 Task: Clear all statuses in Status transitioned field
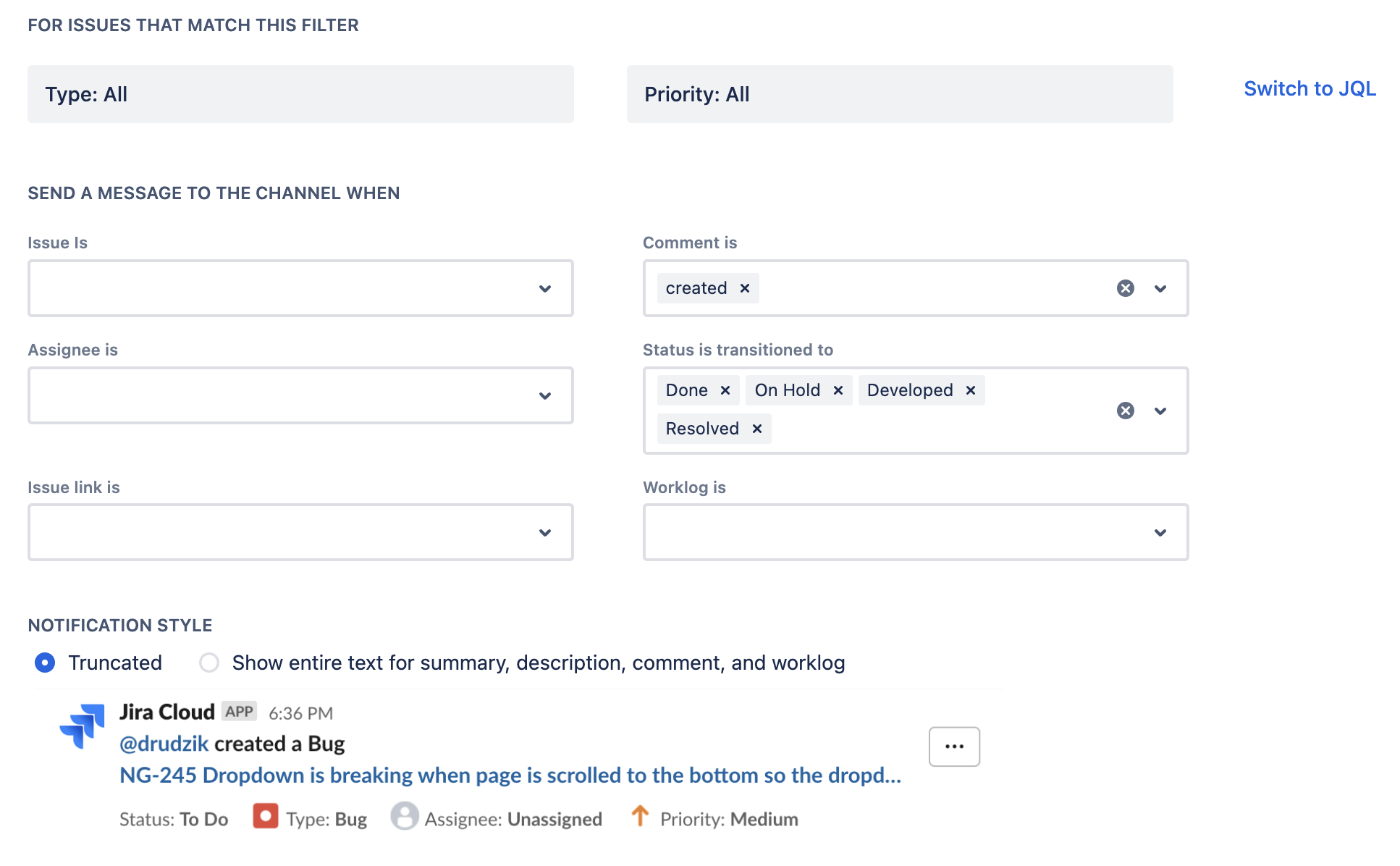coord(1125,411)
